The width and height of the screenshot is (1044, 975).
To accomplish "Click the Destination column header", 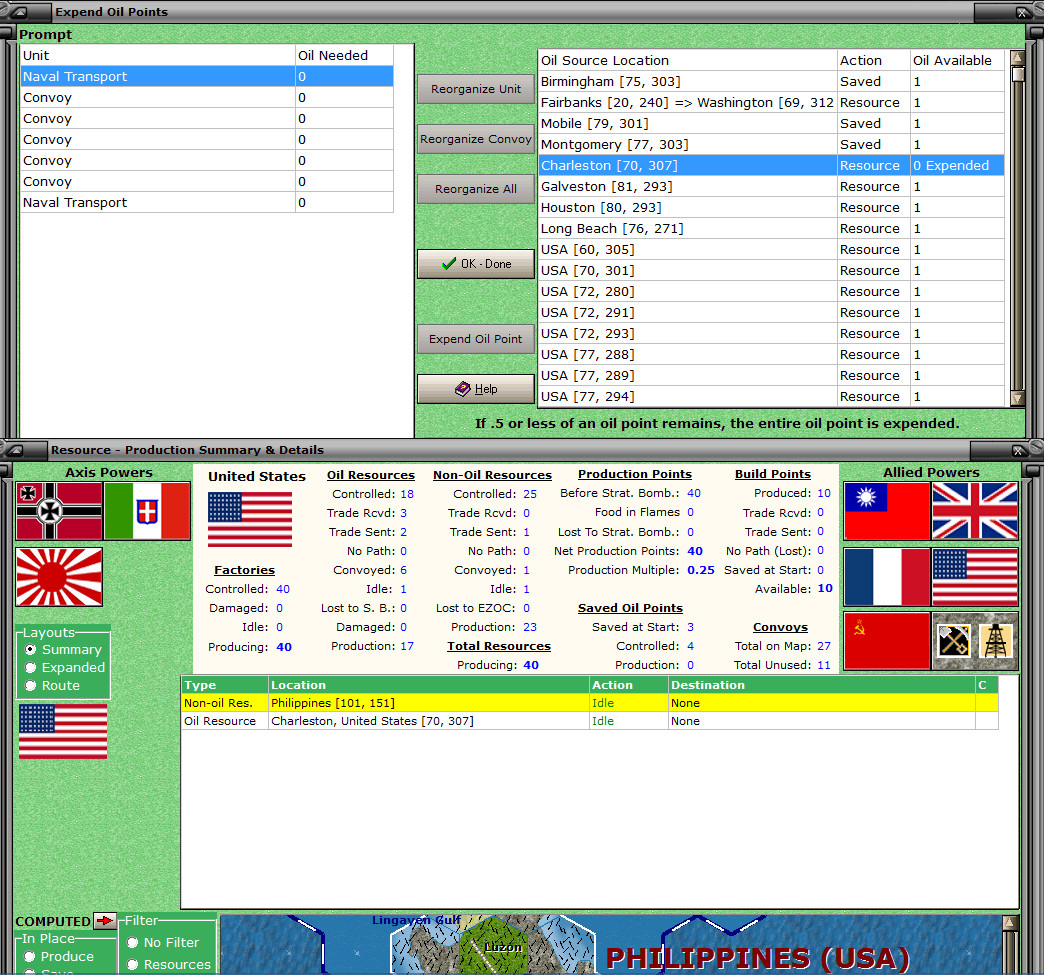I will pyautogui.click(x=822, y=685).
